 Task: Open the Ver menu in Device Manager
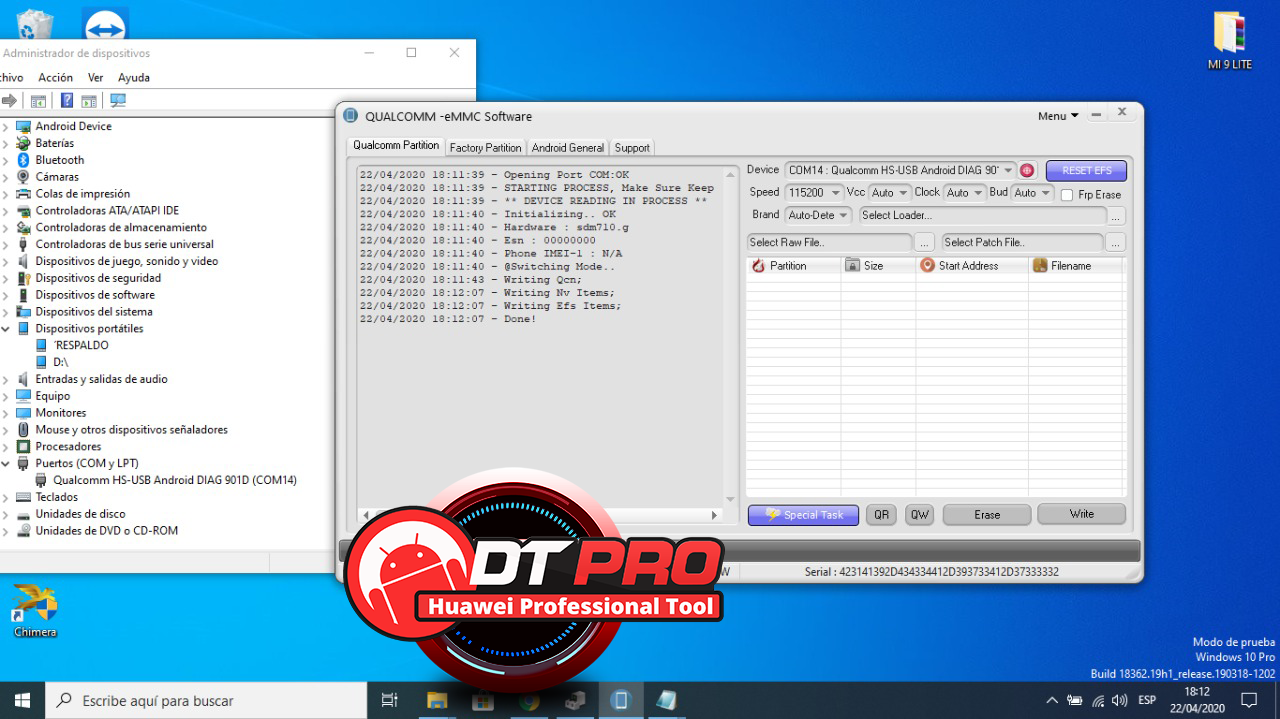point(96,77)
